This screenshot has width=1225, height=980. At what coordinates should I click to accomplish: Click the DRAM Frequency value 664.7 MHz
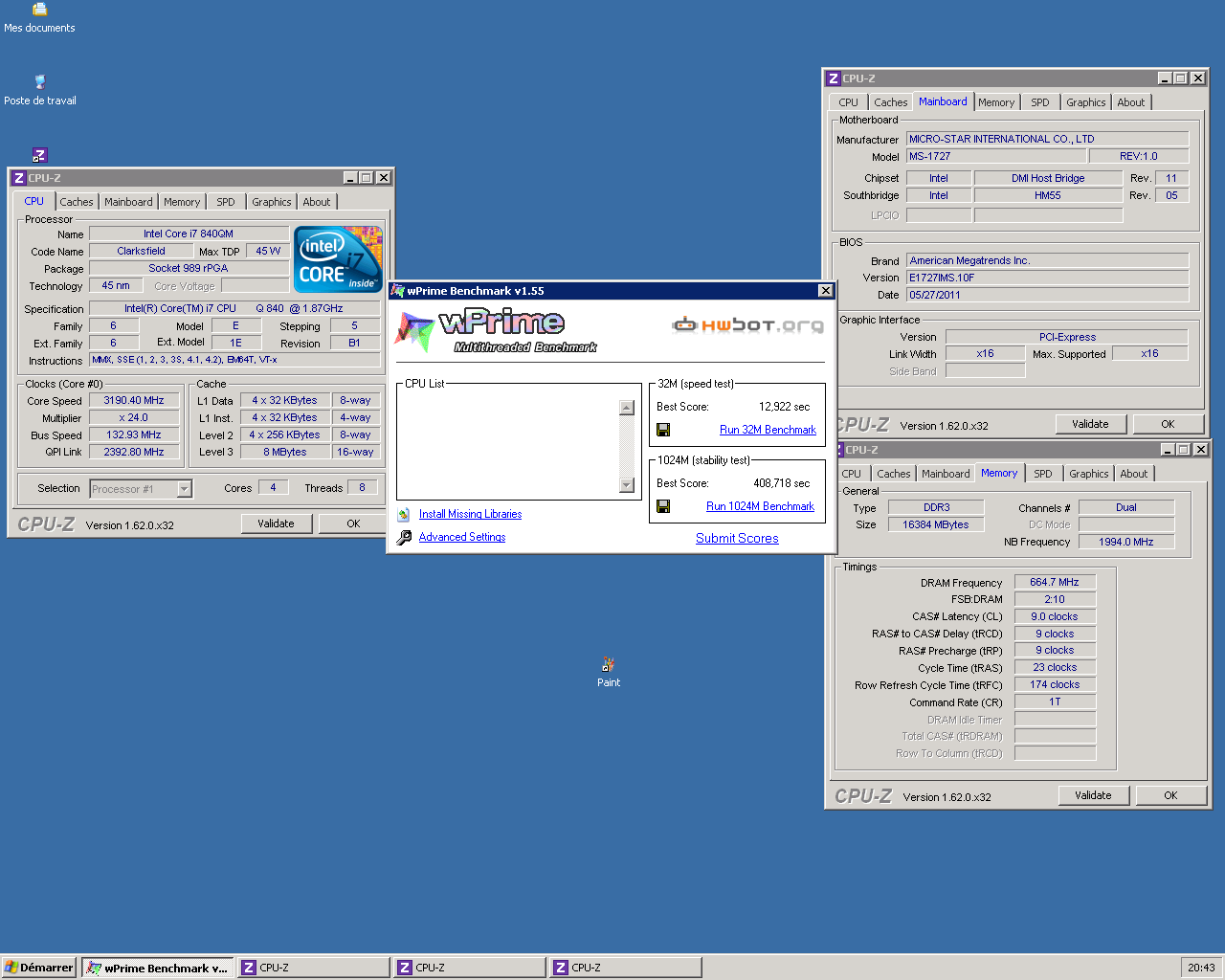[x=1055, y=582]
